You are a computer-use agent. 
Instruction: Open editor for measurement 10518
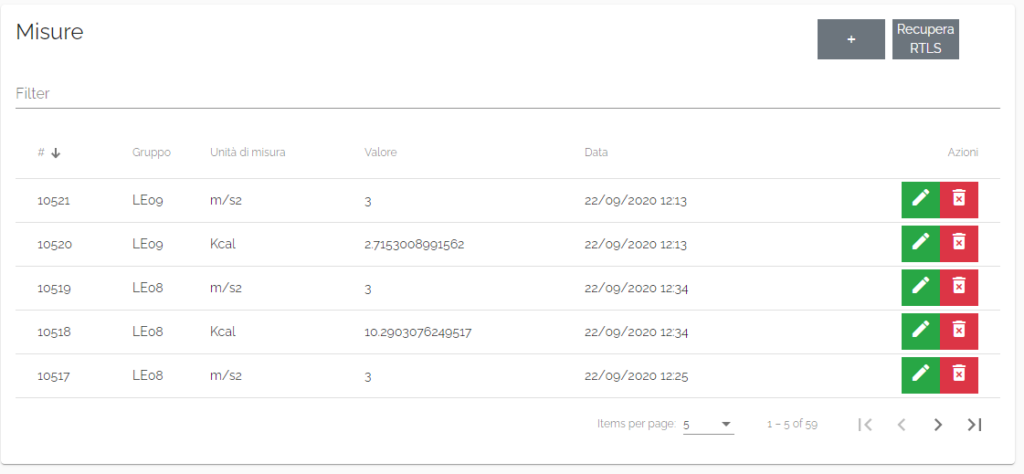pyautogui.click(x=920, y=332)
